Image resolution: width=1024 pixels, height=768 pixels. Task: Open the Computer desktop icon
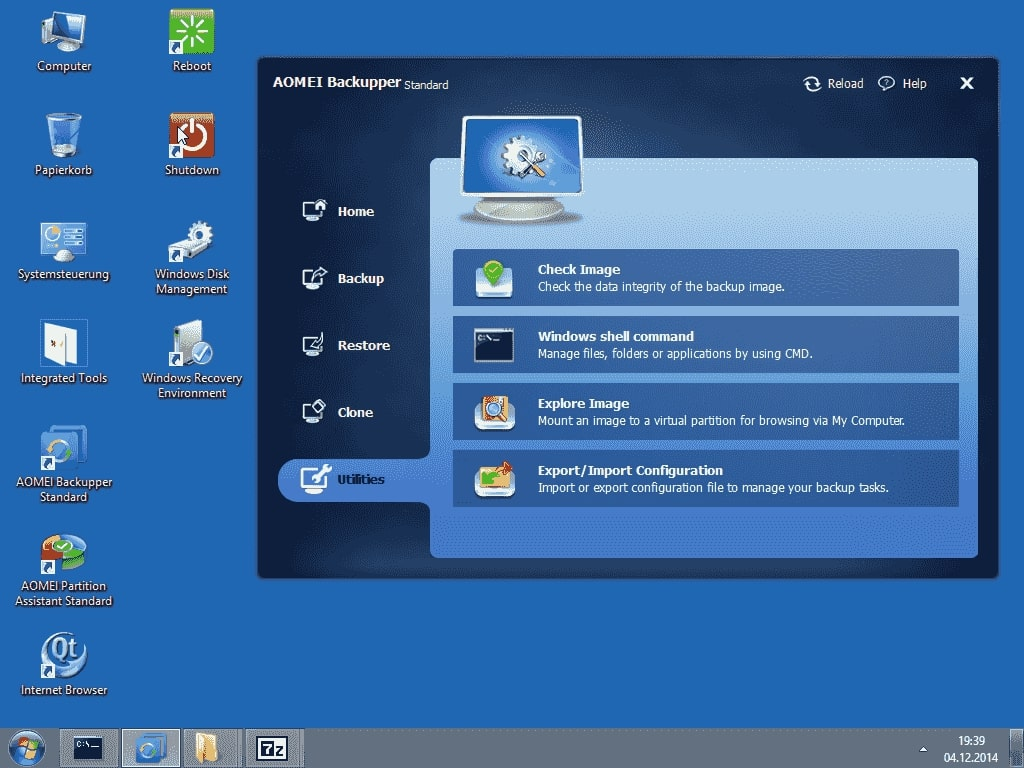click(x=63, y=42)
